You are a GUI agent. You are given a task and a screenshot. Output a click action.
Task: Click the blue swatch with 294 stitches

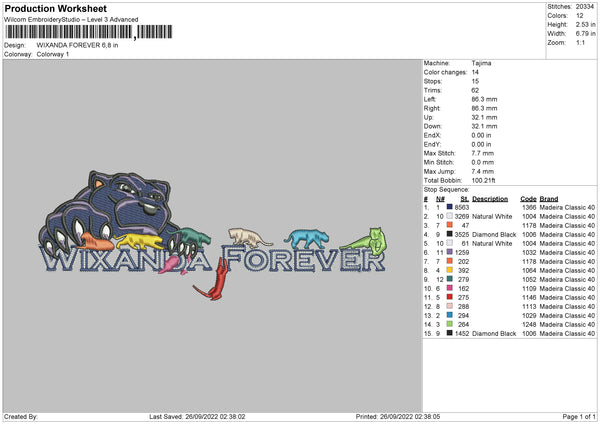[x=449, y=315]
